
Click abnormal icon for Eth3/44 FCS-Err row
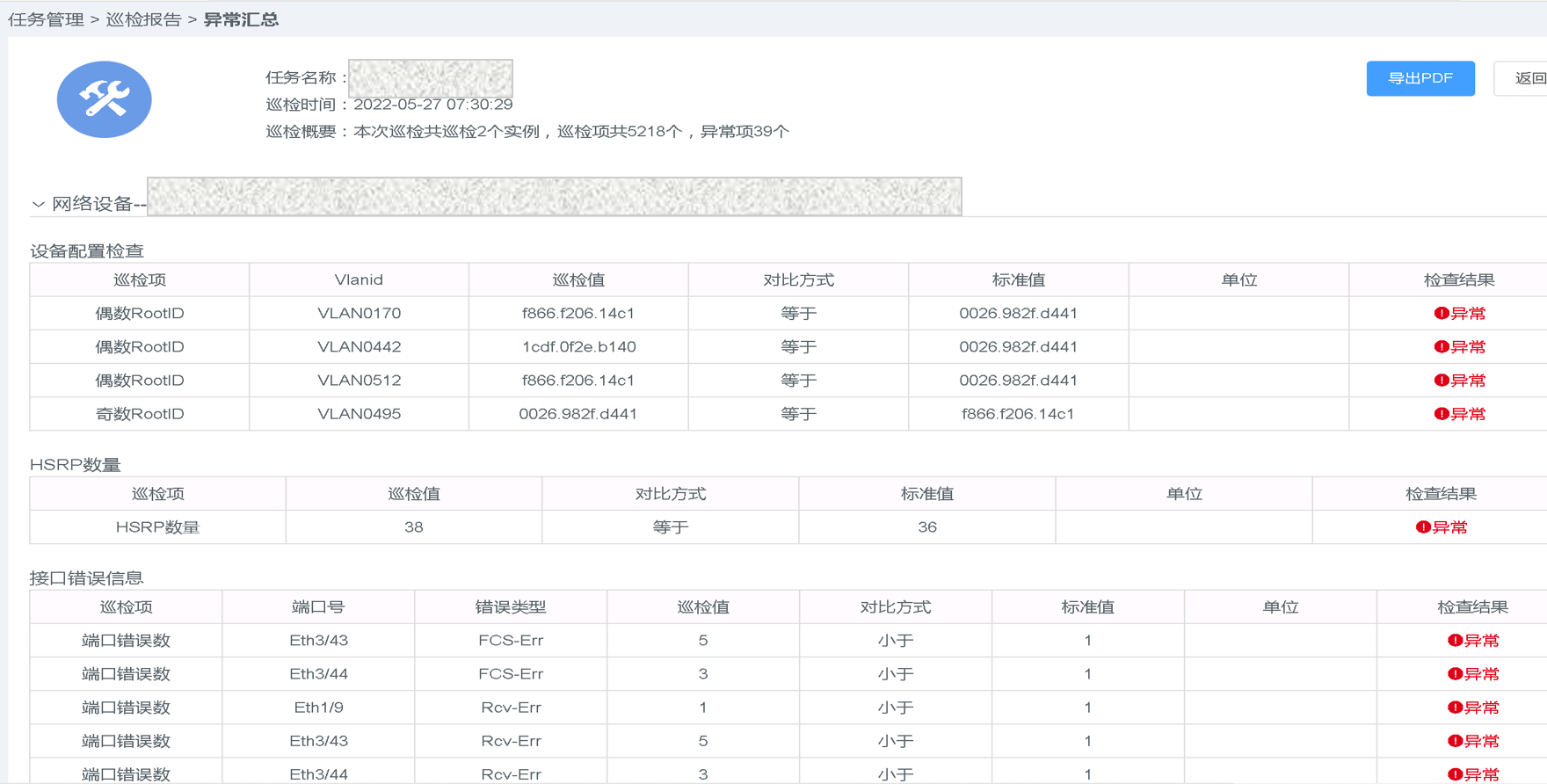click(x=1455, y=674)
